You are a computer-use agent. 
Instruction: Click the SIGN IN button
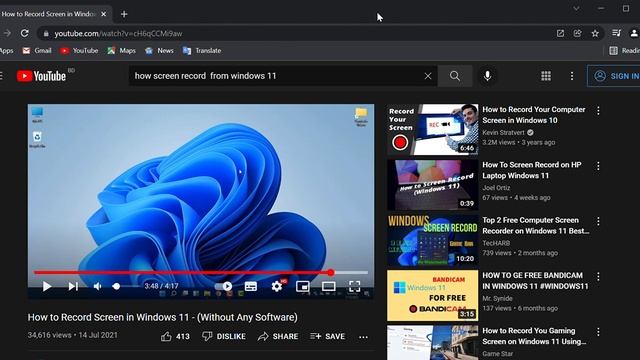point(614,76)
